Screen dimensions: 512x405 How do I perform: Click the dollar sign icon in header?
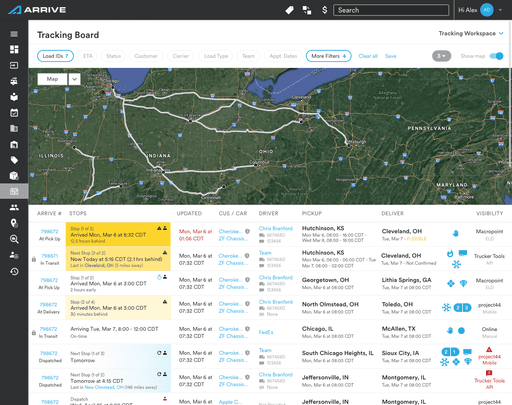click(325, 10)
